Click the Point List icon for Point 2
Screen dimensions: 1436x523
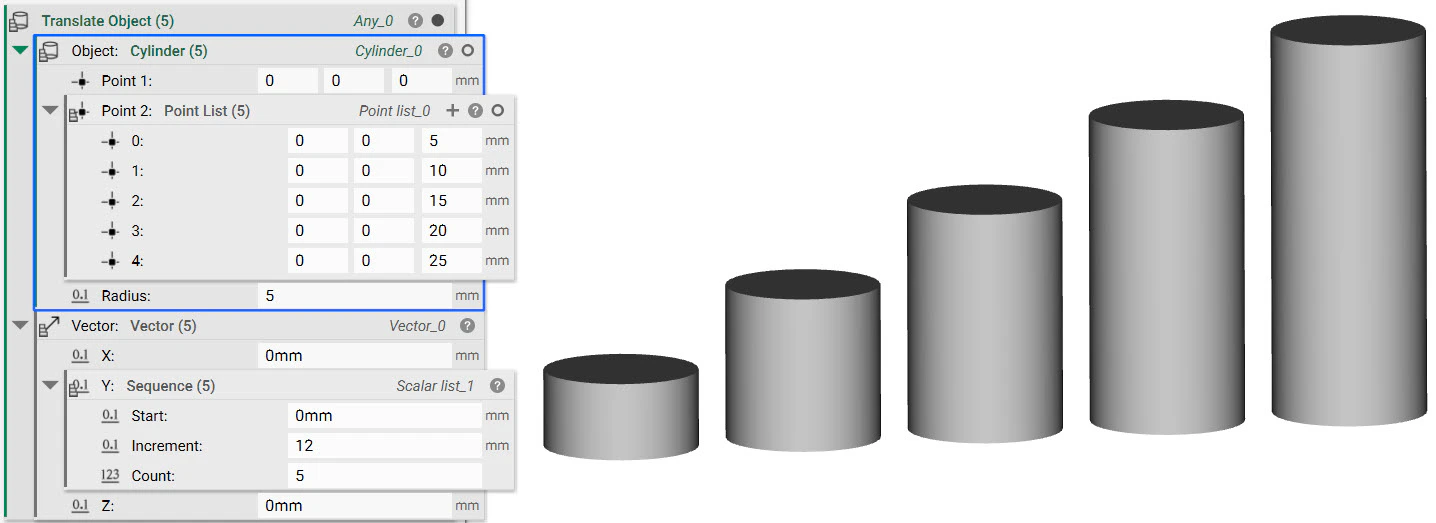79,111
